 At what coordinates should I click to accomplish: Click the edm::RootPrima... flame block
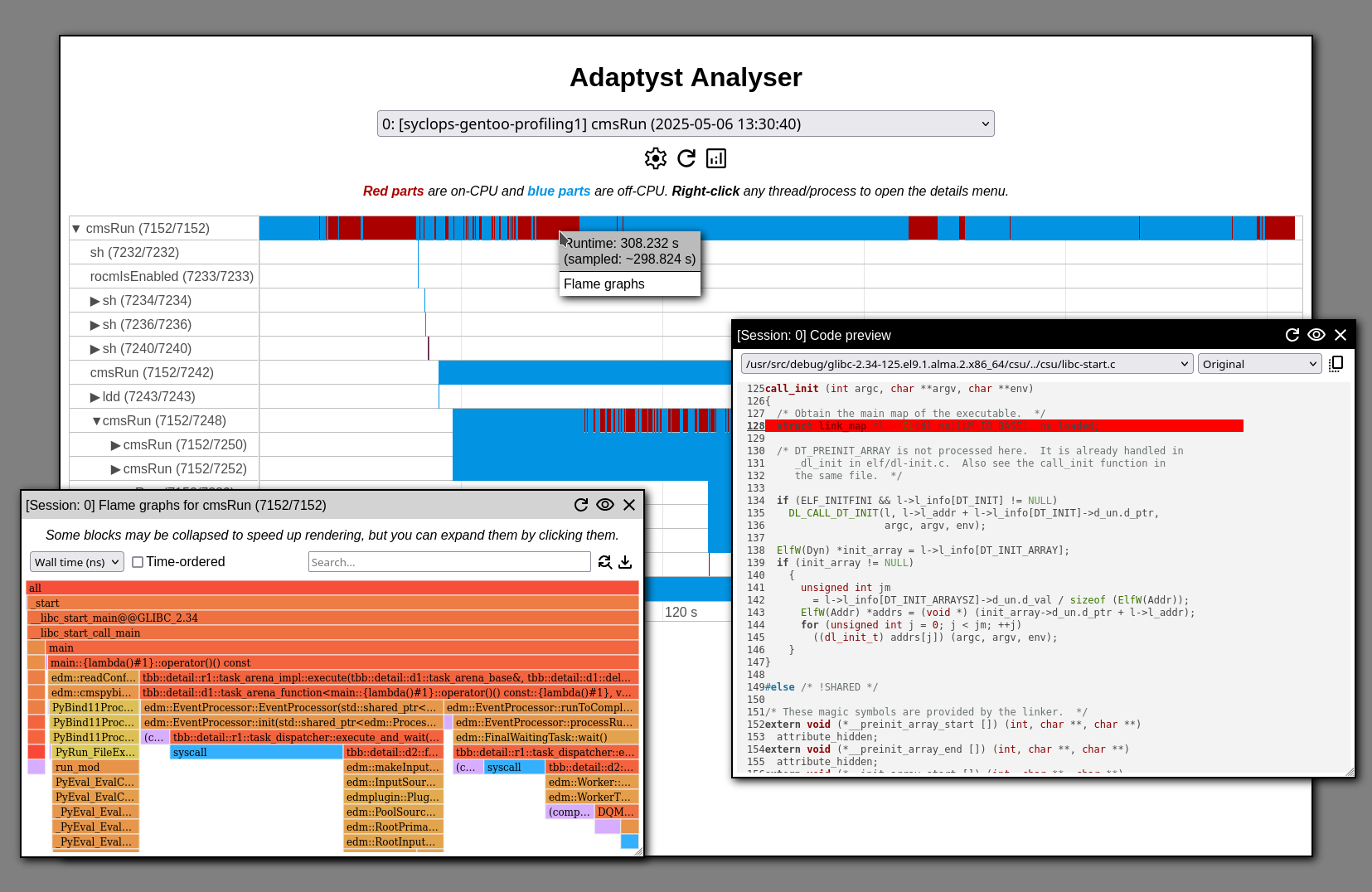click(394, 827)
